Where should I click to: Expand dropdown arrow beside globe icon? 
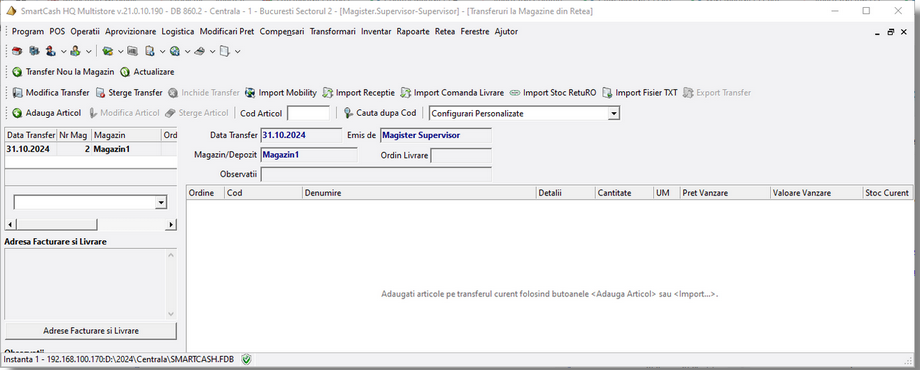pos(187,52)
